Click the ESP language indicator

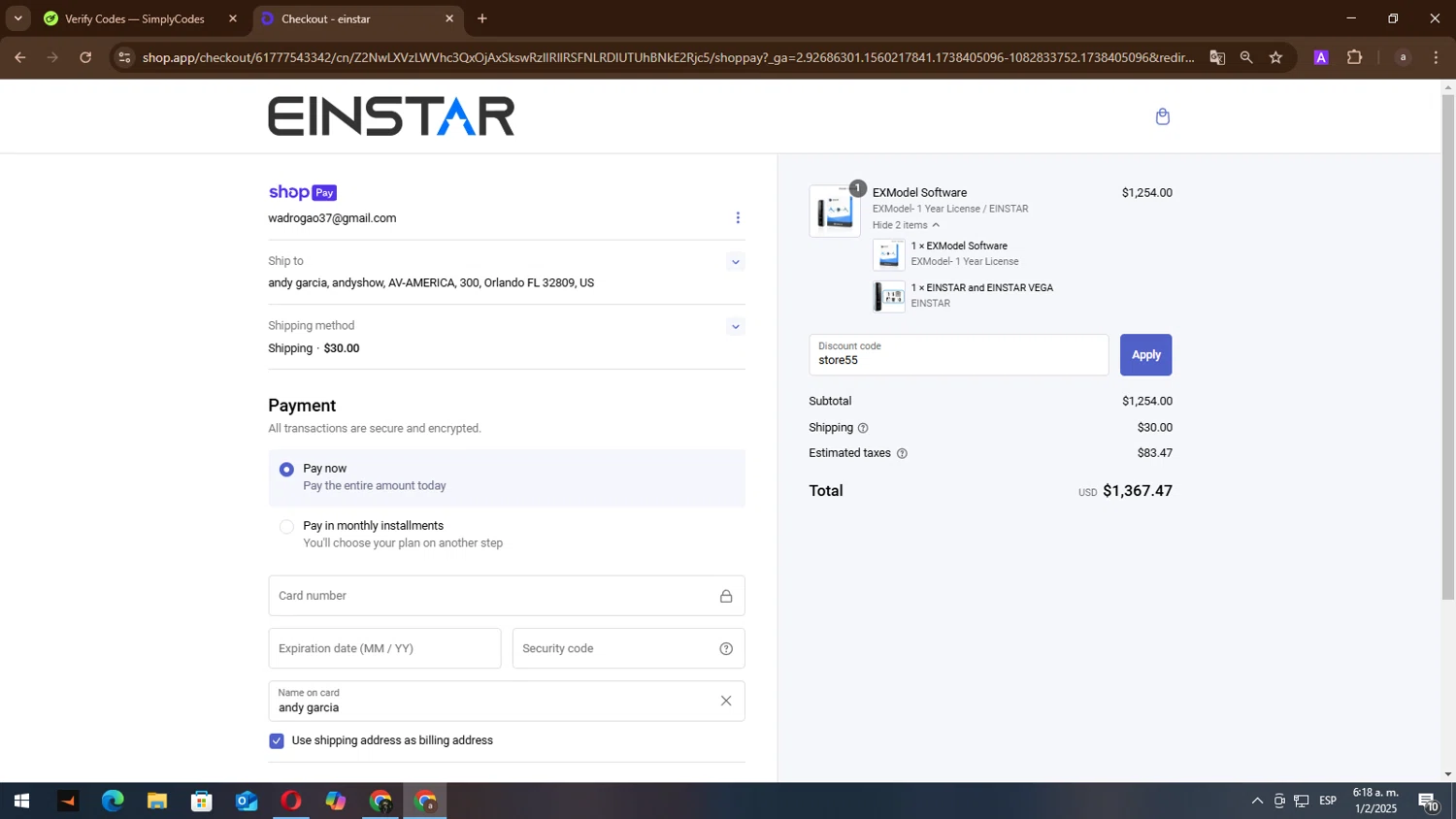click(1328, 802)
